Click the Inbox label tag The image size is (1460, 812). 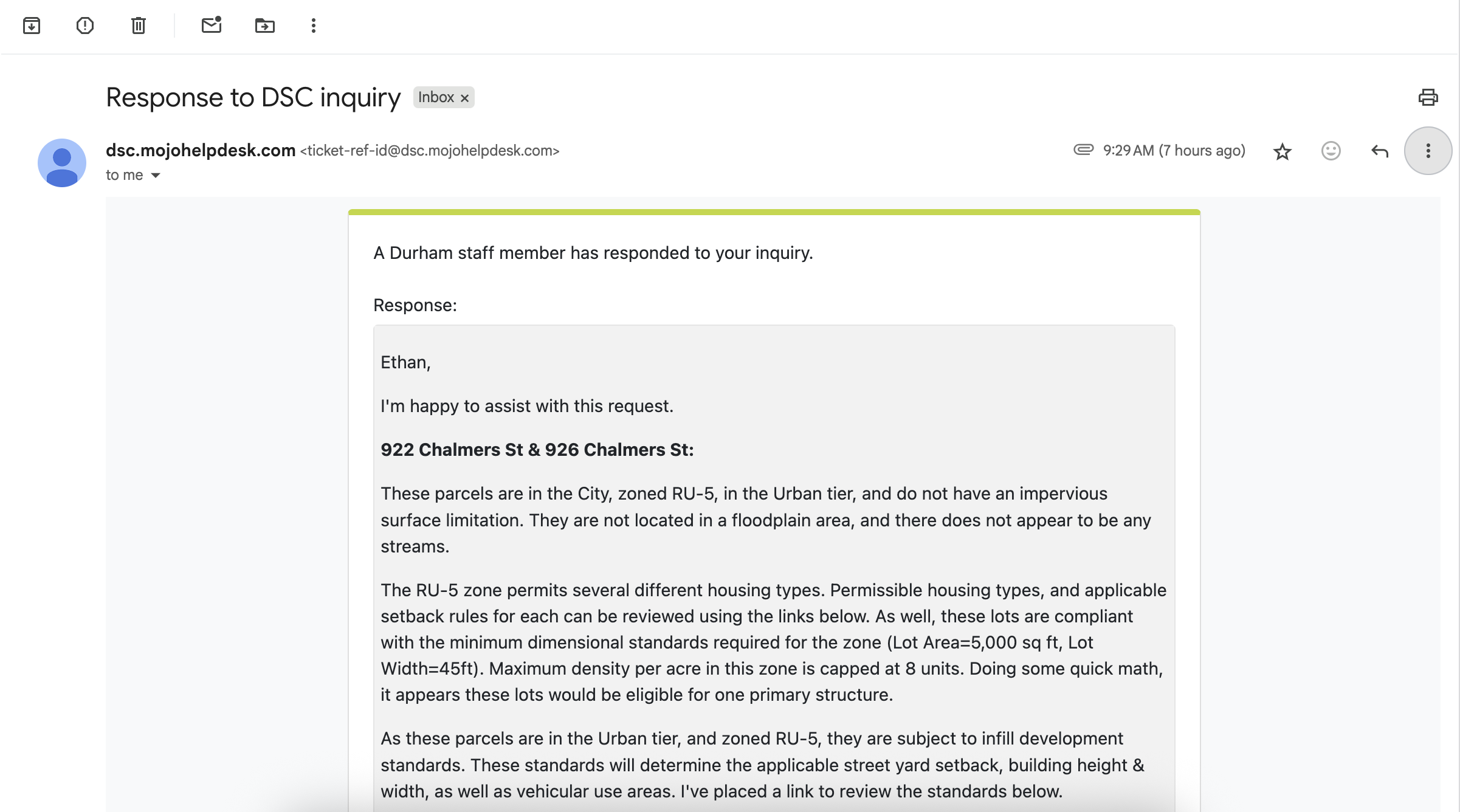pos(436,97)
